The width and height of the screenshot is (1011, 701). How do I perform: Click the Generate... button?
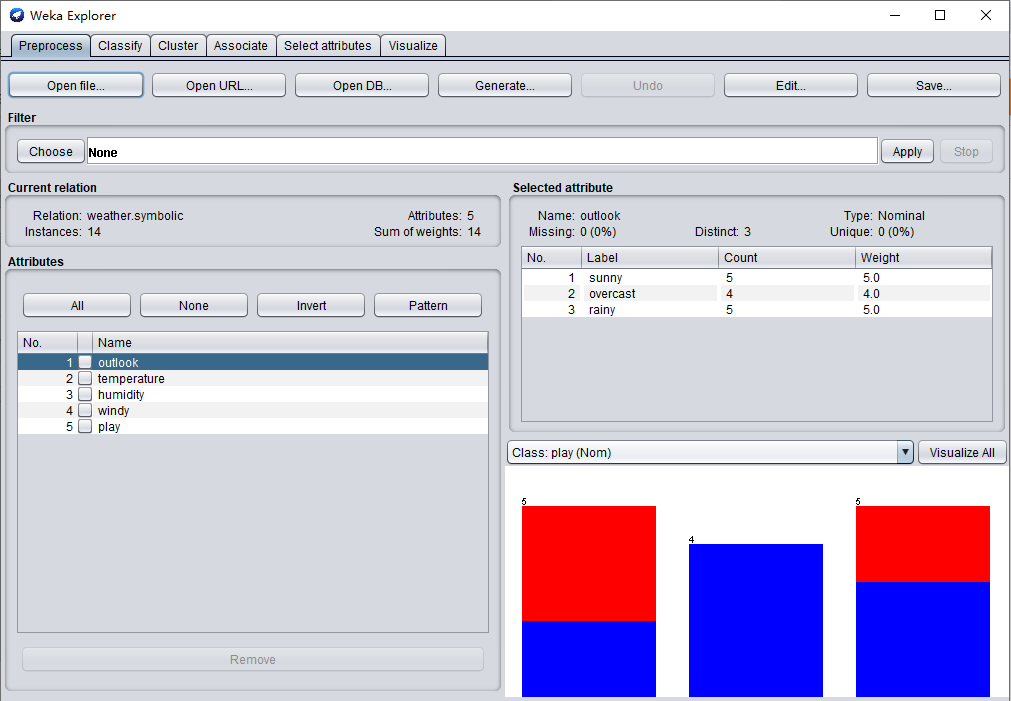click(505, 85)
